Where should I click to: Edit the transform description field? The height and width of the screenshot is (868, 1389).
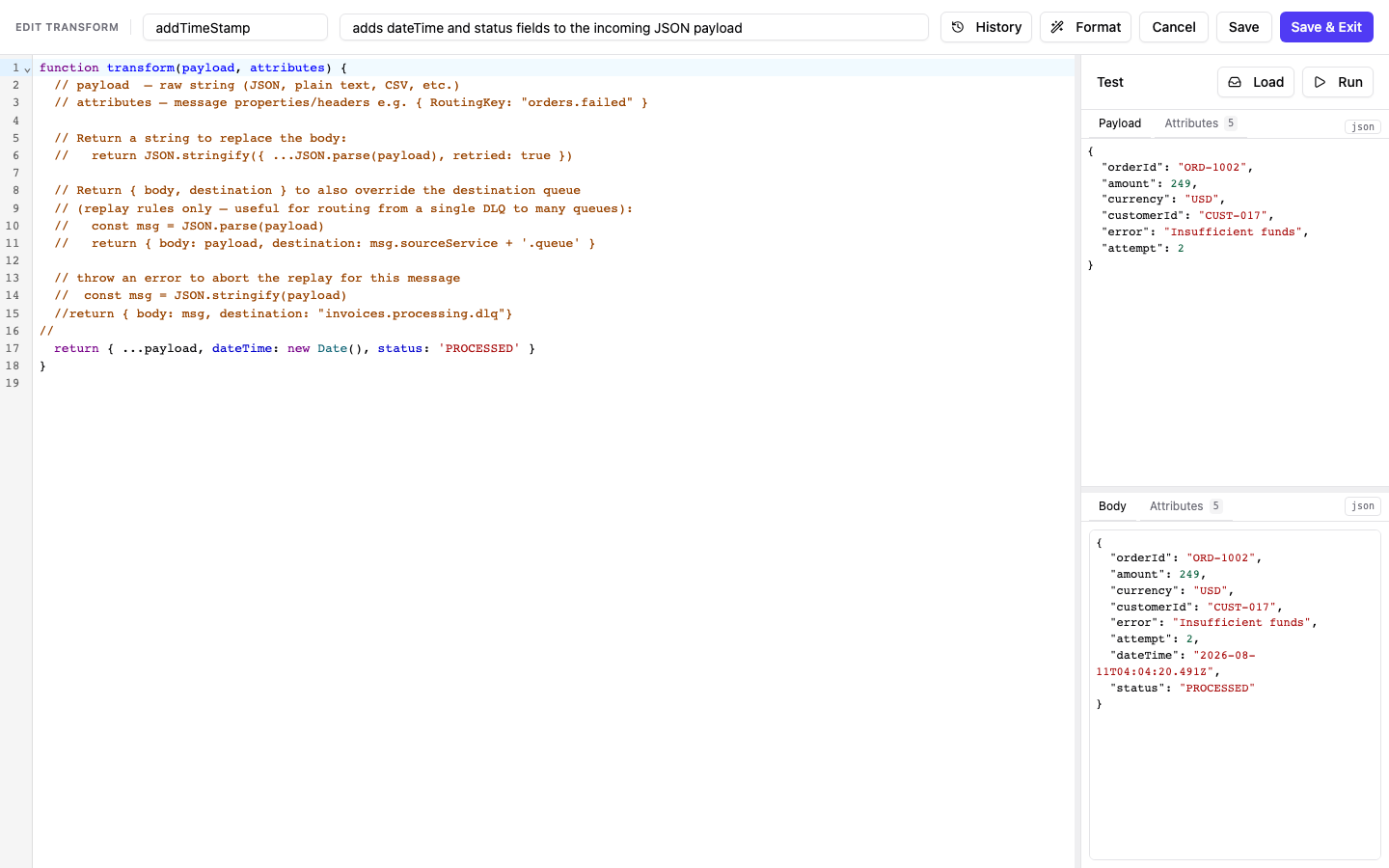634,27
